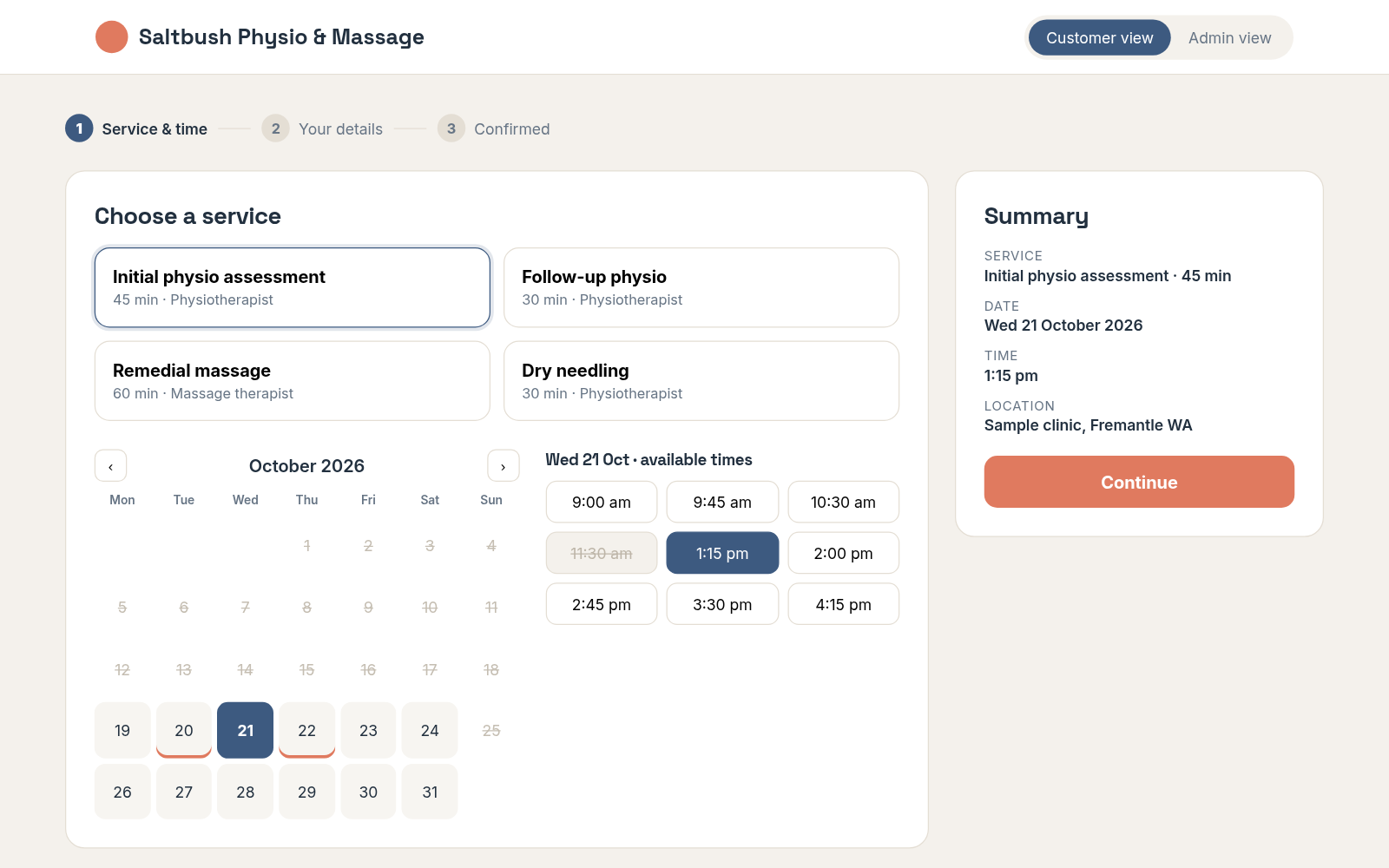
Task: Choose October 24 on calendar
Action: pyautogui.click(x=430, y=731)
